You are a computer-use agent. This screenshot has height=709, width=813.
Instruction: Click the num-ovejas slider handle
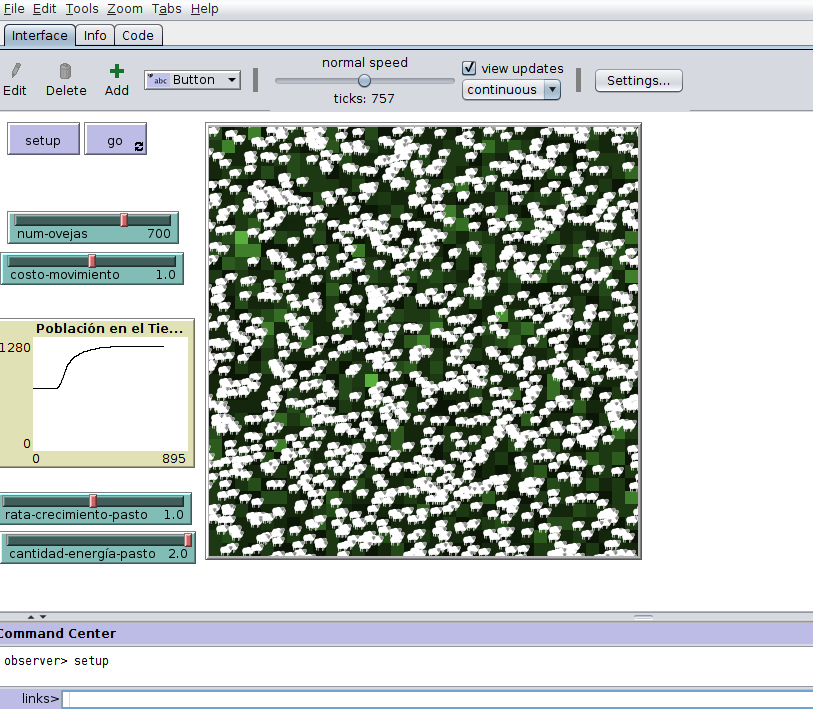coord(124,220)
